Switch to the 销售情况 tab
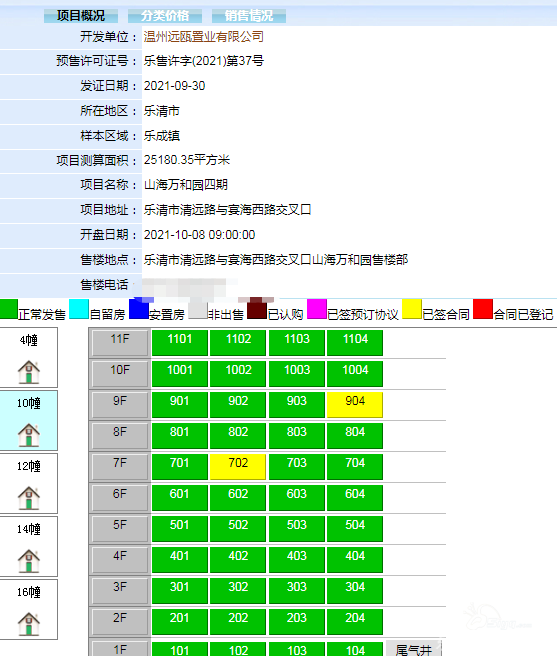 pos(249,16)
